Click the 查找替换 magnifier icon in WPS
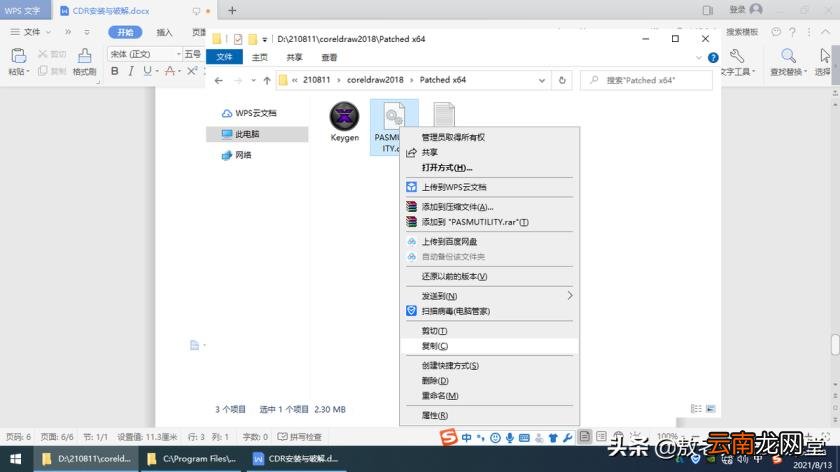 click(x=788, y=56)
